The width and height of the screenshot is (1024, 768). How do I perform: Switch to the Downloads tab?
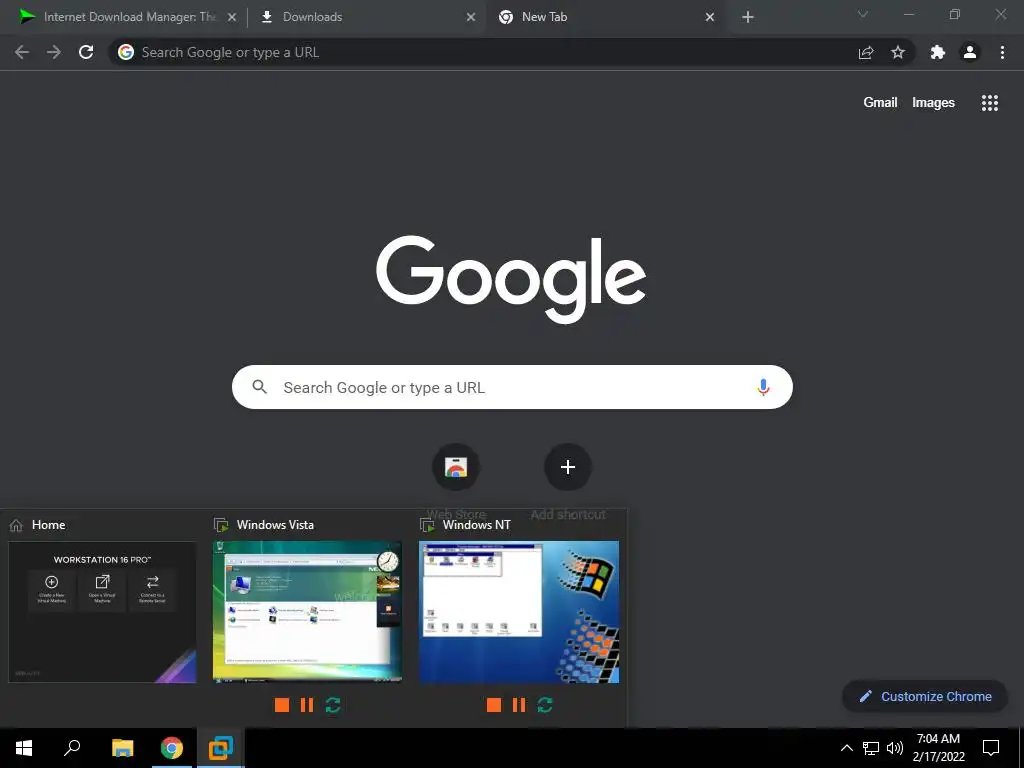366,17
